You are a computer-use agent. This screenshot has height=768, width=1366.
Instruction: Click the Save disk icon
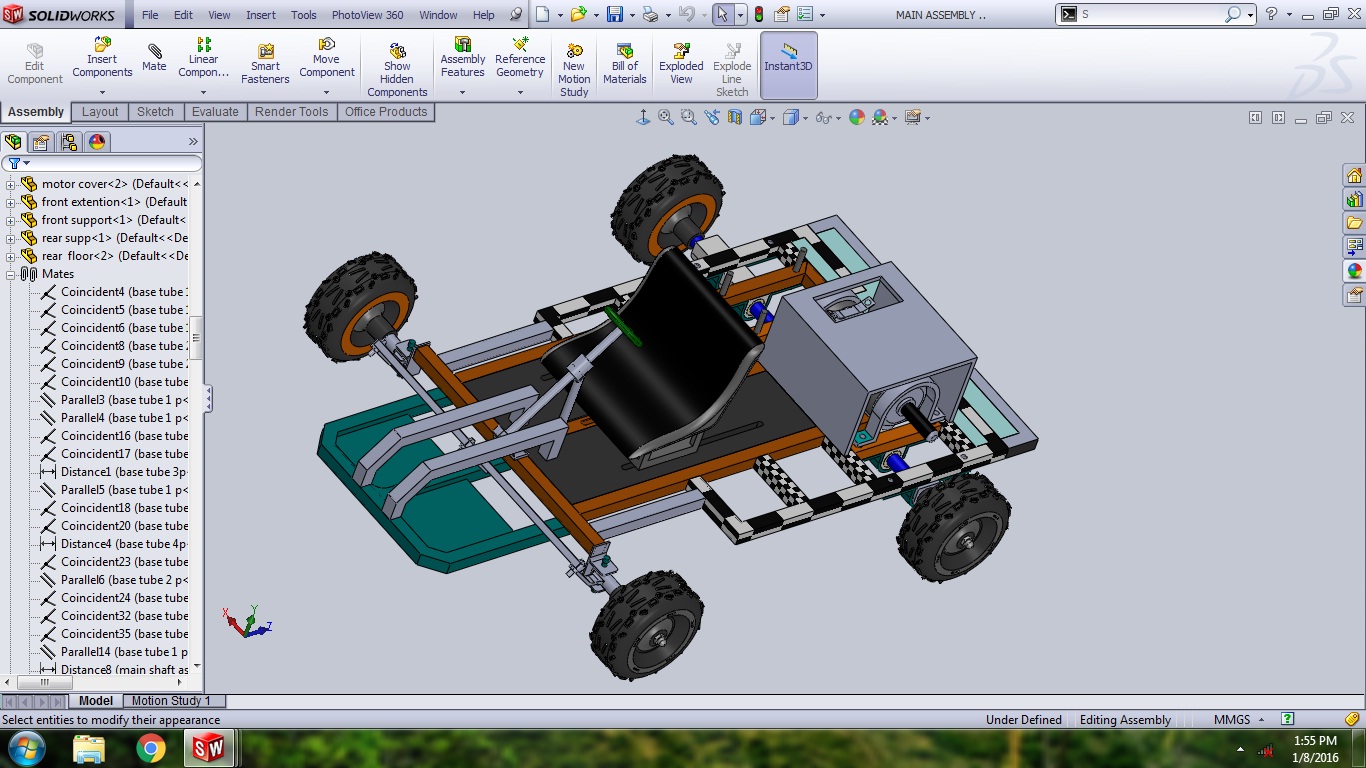click(614, 14)
